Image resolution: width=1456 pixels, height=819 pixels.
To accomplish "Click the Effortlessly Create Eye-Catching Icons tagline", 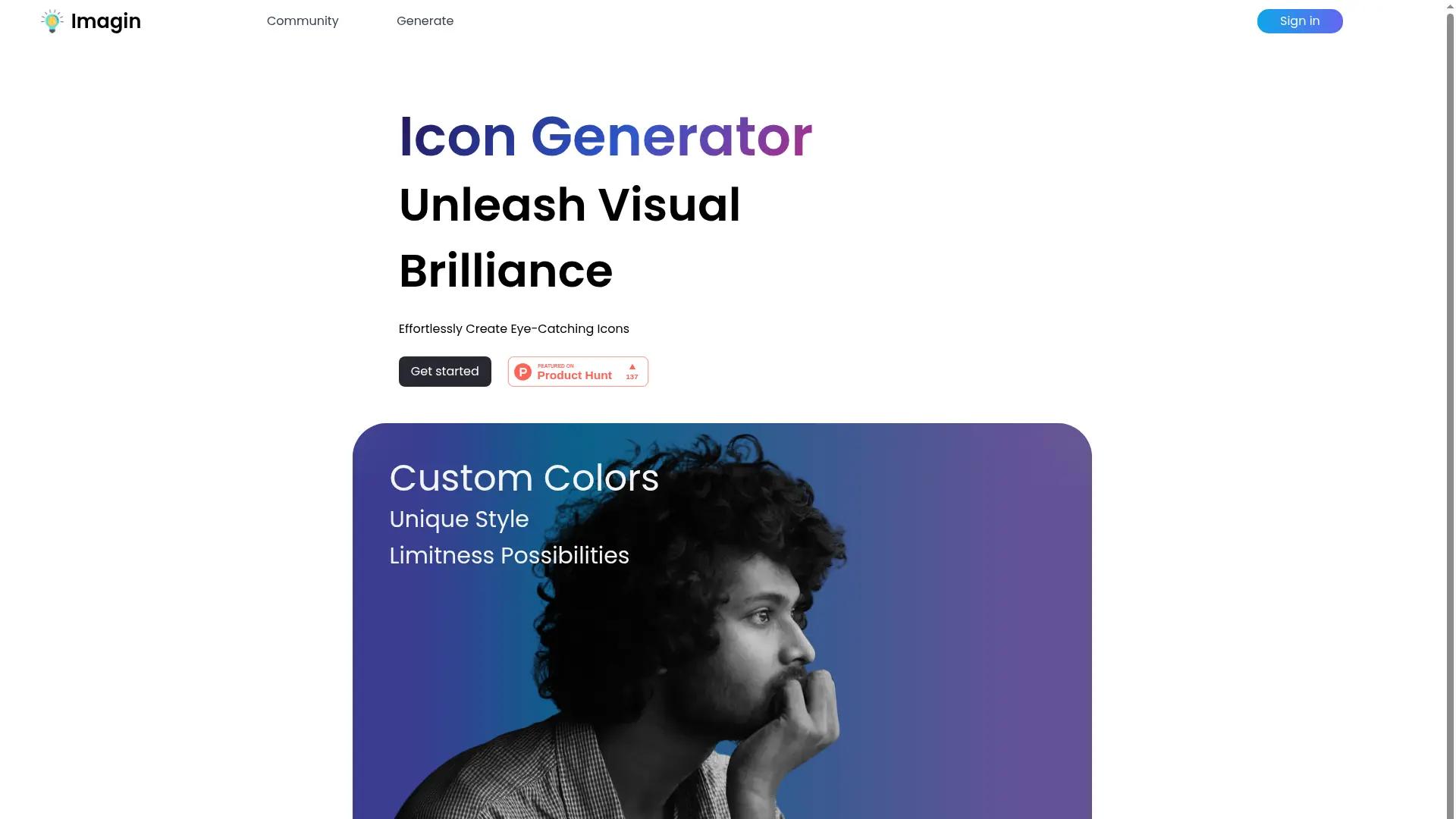I will (514, 329).
